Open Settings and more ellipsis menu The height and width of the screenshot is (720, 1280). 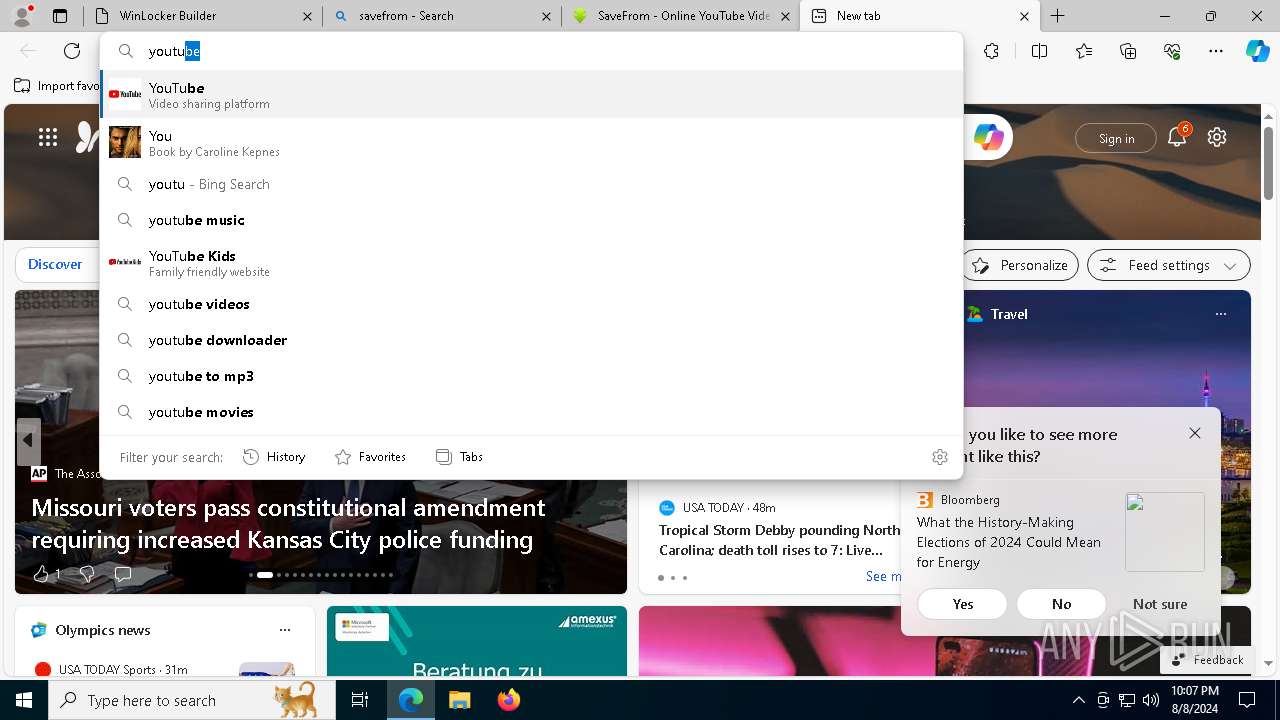[x=1216, y=51]
